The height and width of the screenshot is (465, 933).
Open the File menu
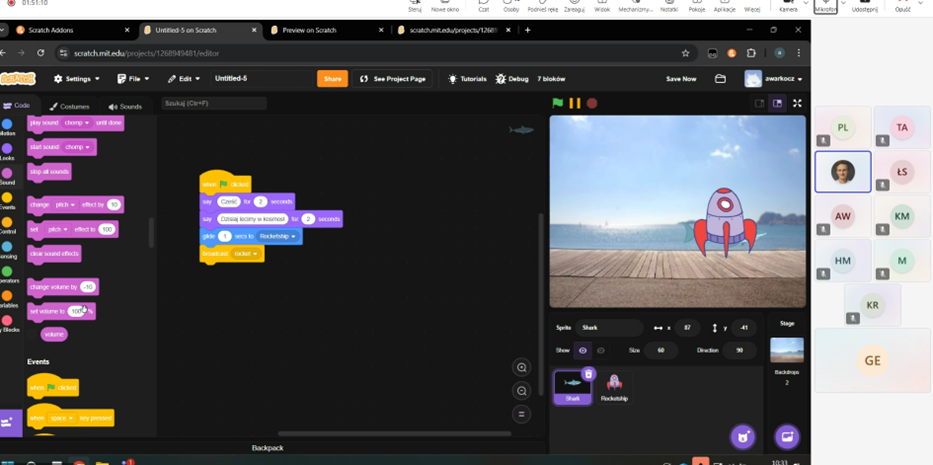click(133, 79)
